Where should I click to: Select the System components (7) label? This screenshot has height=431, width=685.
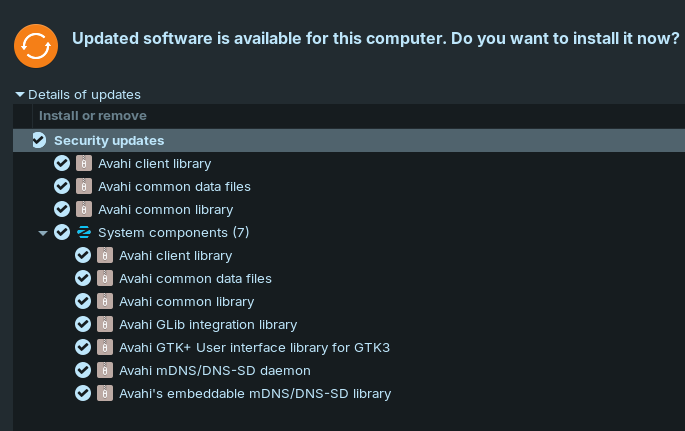173,233
